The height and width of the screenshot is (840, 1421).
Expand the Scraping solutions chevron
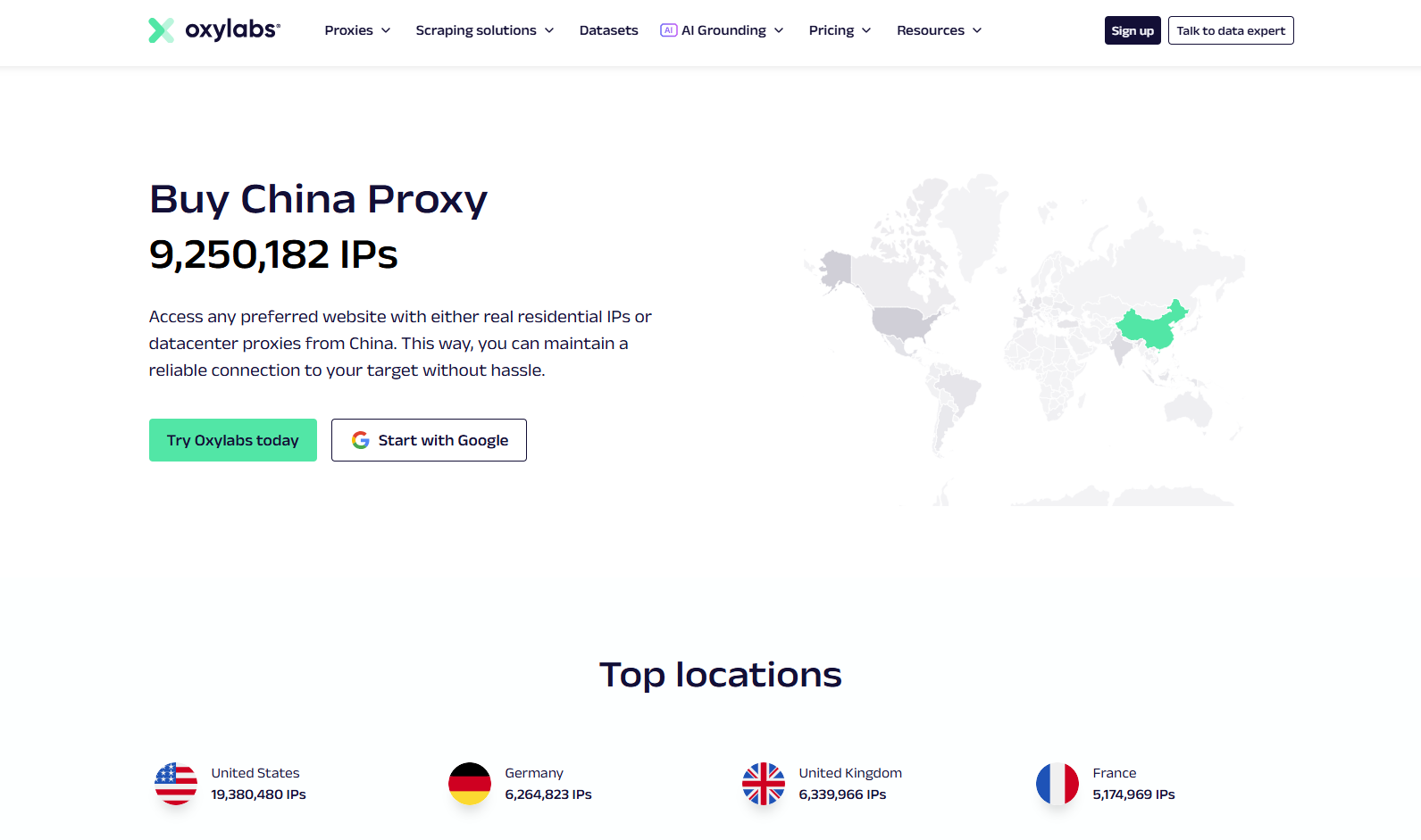[549, 30]
